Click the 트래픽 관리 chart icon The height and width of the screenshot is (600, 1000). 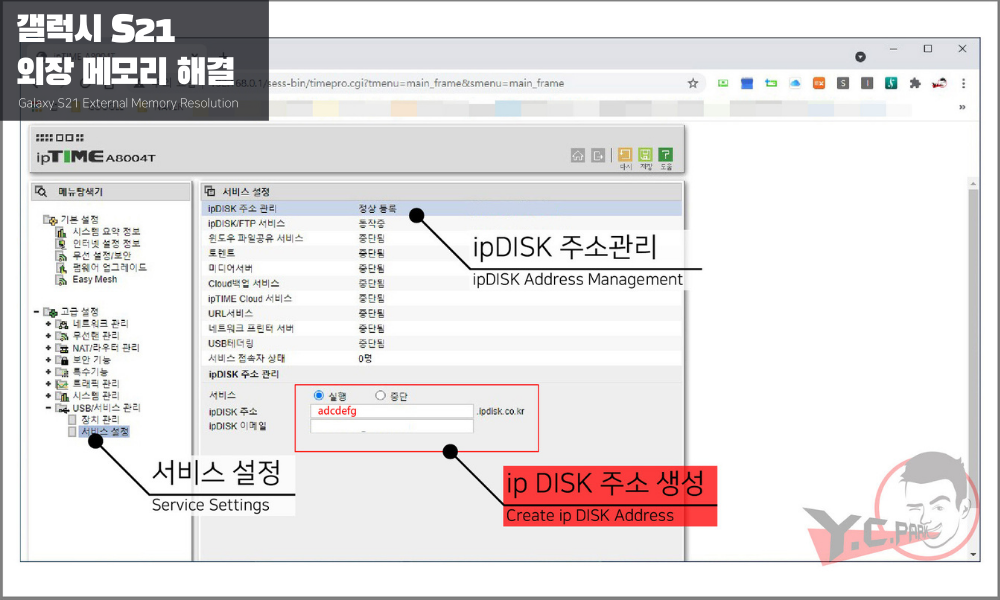pyautogui.click(x=62, y=384)
